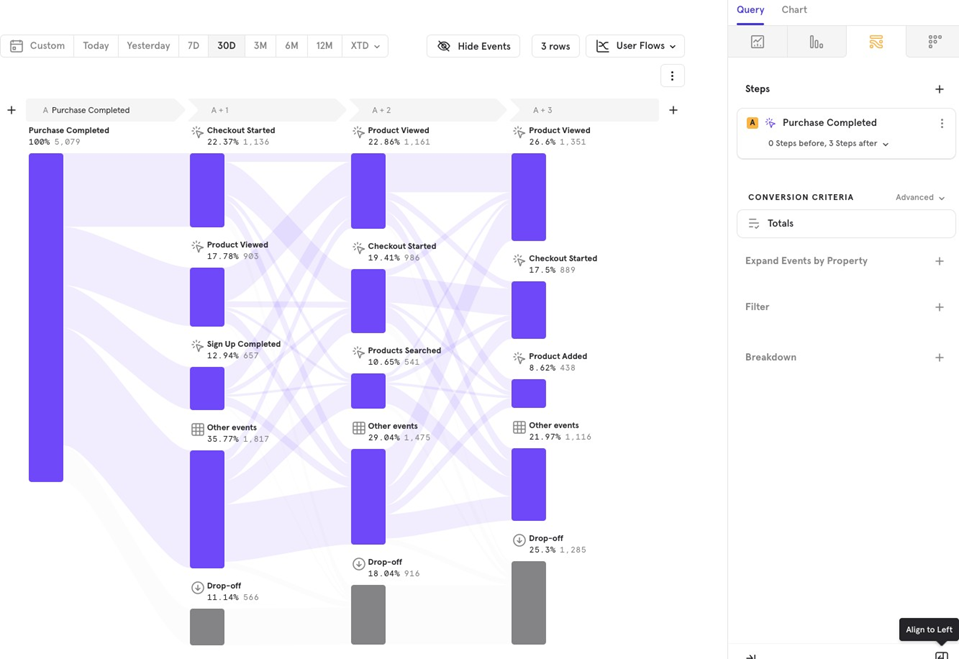
Task: Click the 3 rows button
Action: click(x=555, y=46)
